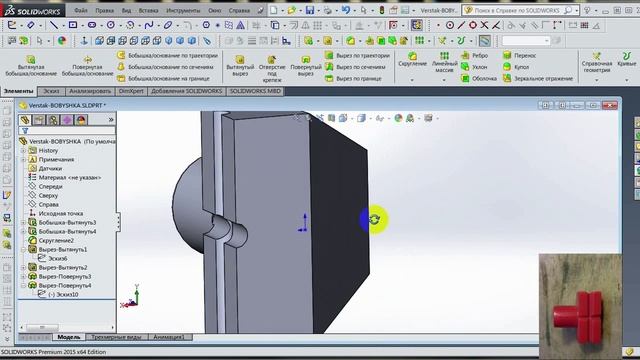The height and width of the screenshot is (360, 640).
Task: Click the appearance color wheel icon
Action: tap(62, 40)
